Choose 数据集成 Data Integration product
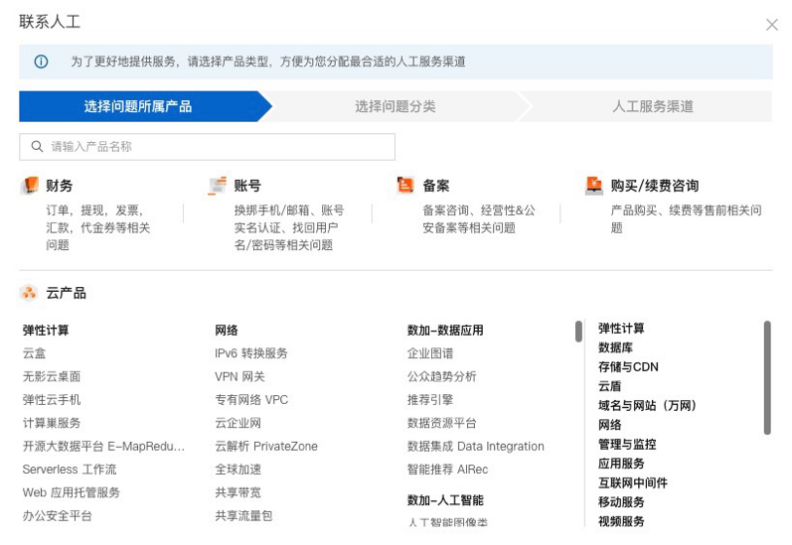The height and width of the screenshot is (545, 792). pos(476,446)
